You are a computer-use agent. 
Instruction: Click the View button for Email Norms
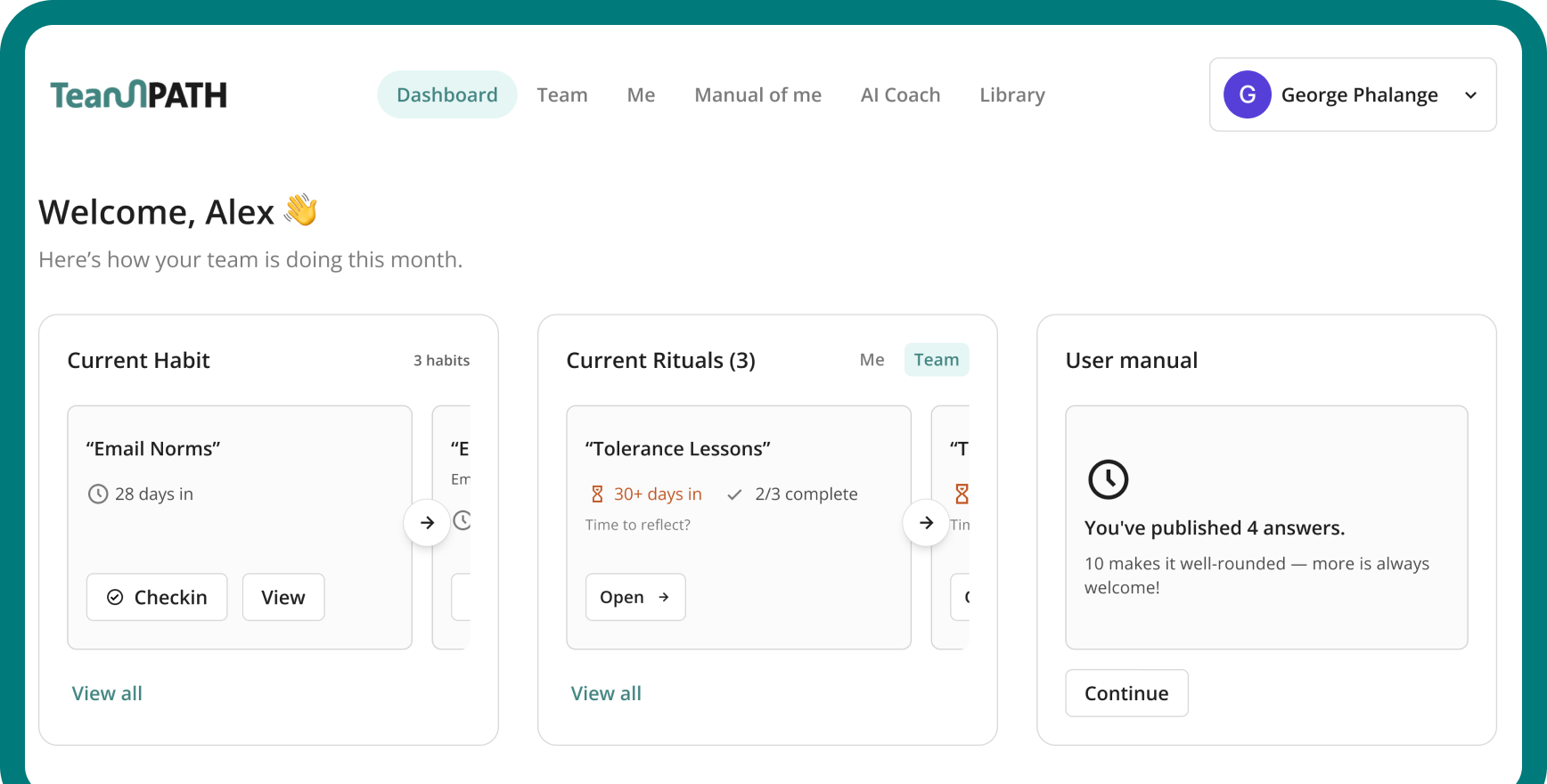coord(283,597)
